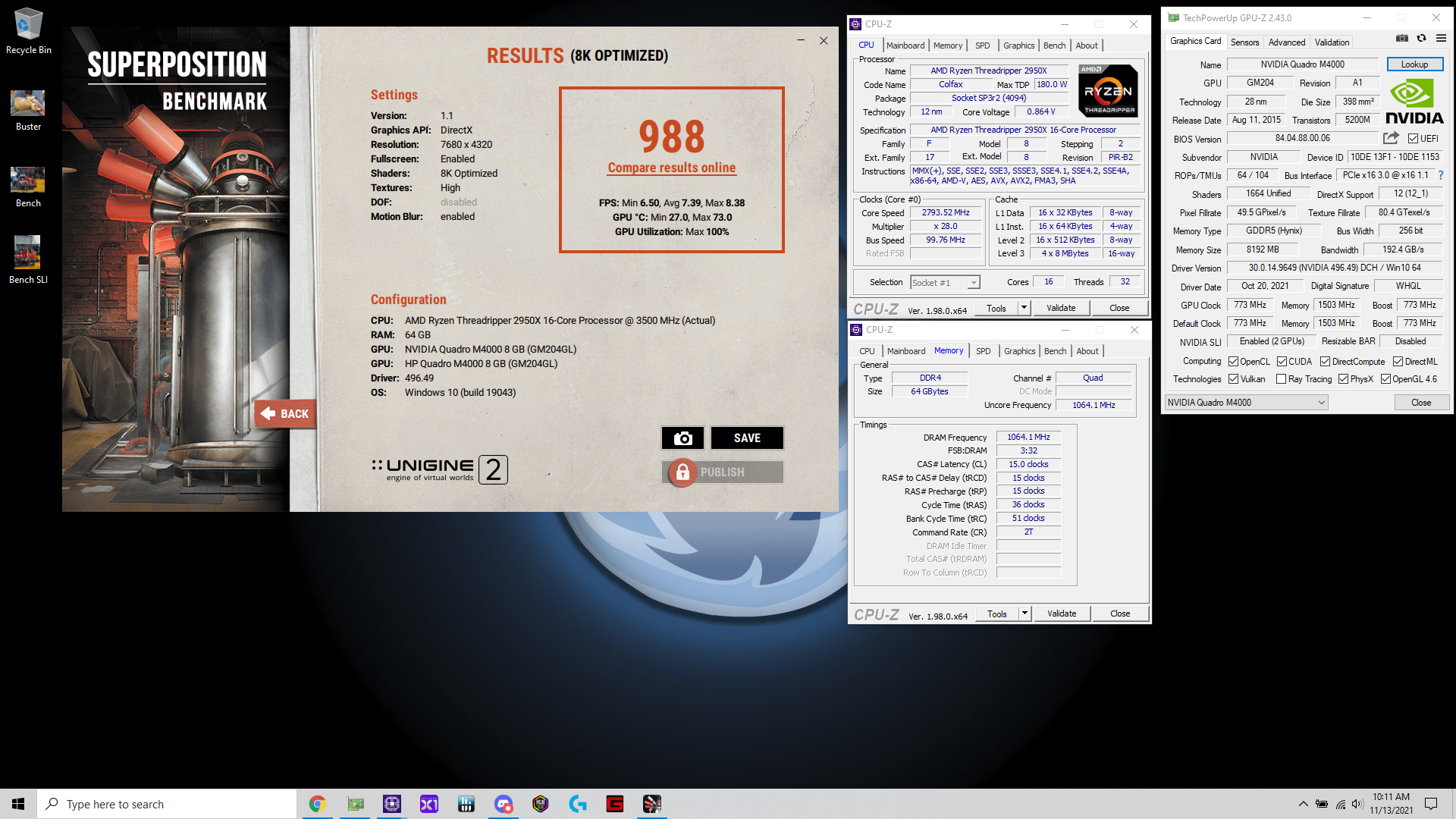This screenshot has height=819, width=1456.
Task: Toggle the OpenCL checkbox
Action: 1233,362
